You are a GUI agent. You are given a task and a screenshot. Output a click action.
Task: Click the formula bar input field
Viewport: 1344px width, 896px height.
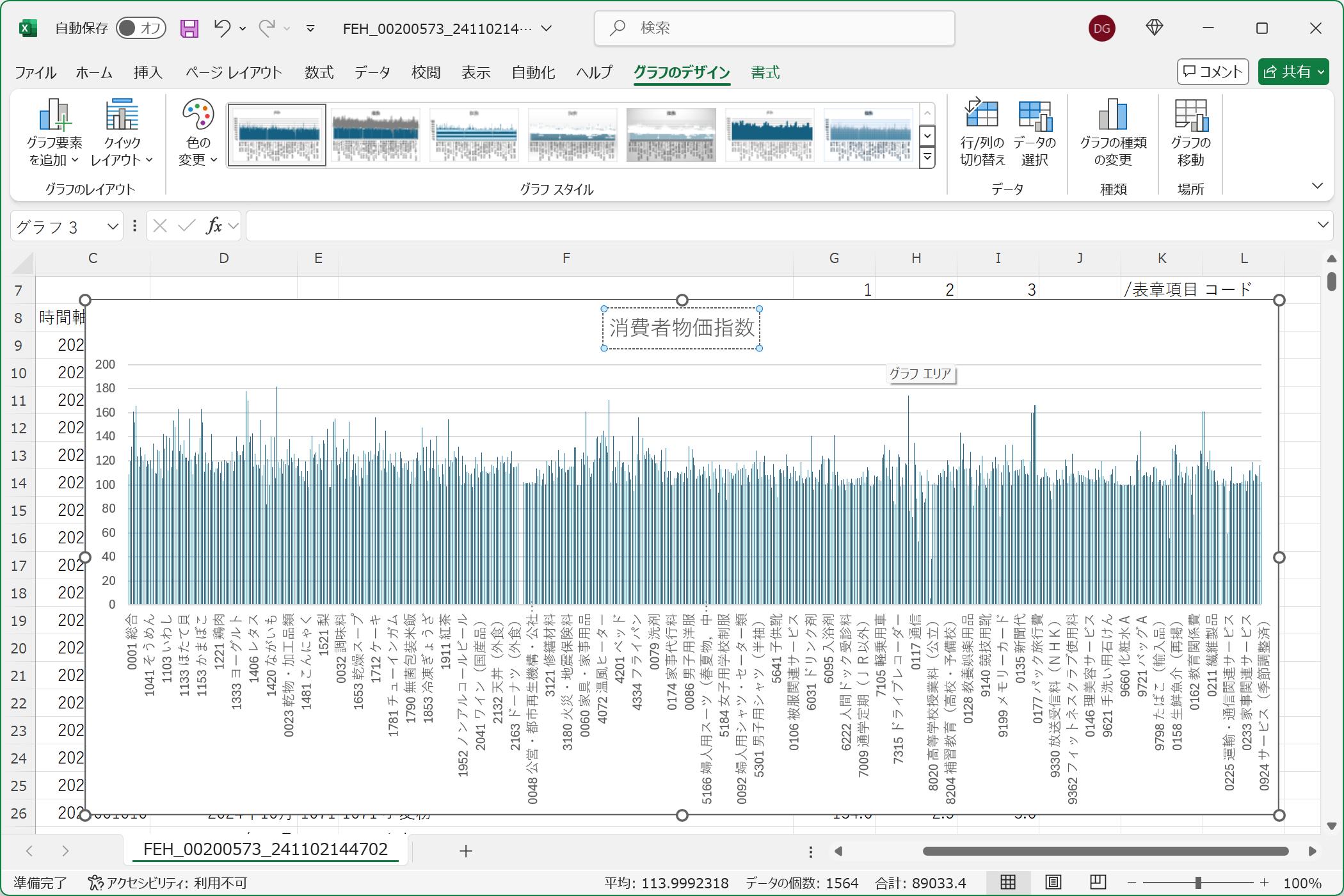[x=780, y=226]
